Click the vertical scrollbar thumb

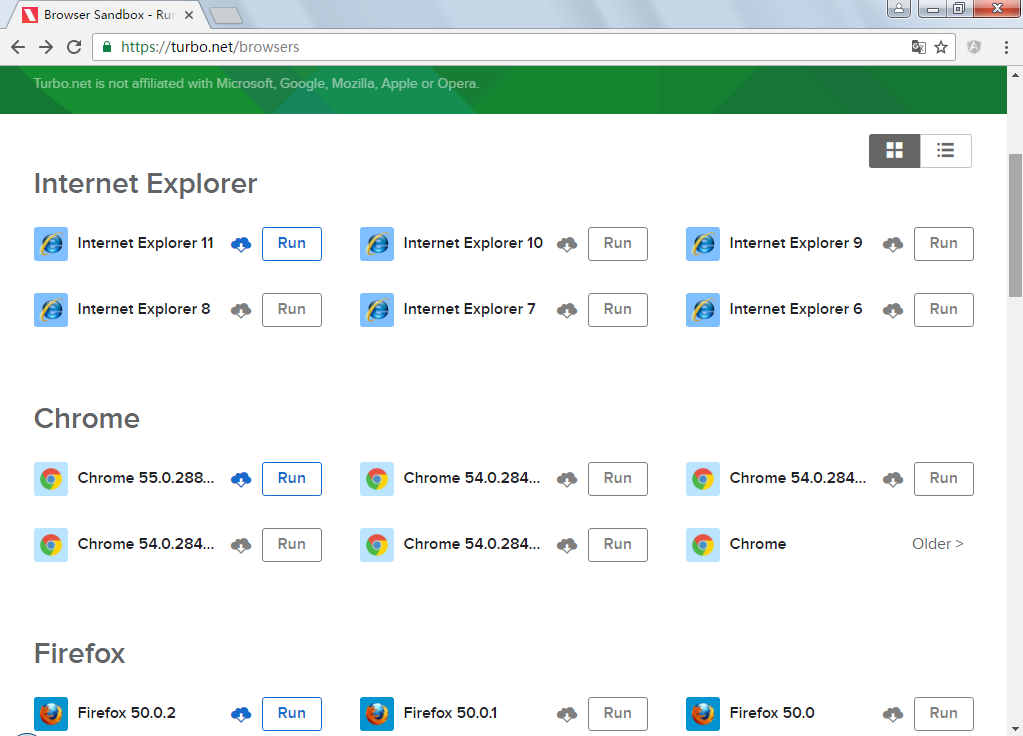(x=1015, y=225)
